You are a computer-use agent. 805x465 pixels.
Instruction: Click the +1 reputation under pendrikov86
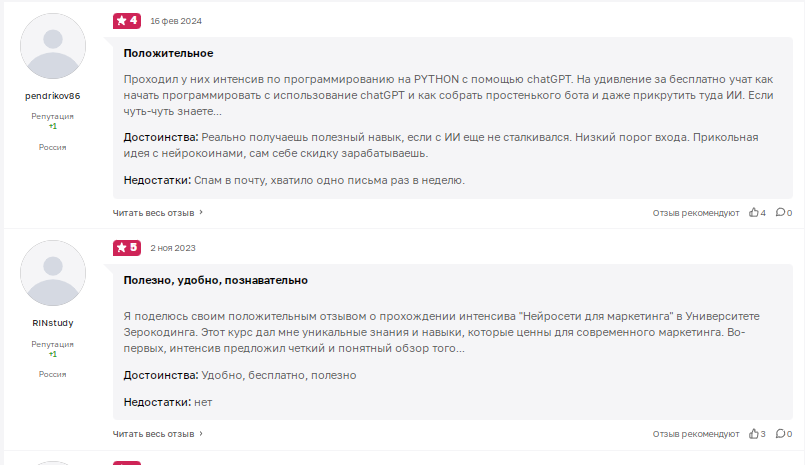click(53, 126)
